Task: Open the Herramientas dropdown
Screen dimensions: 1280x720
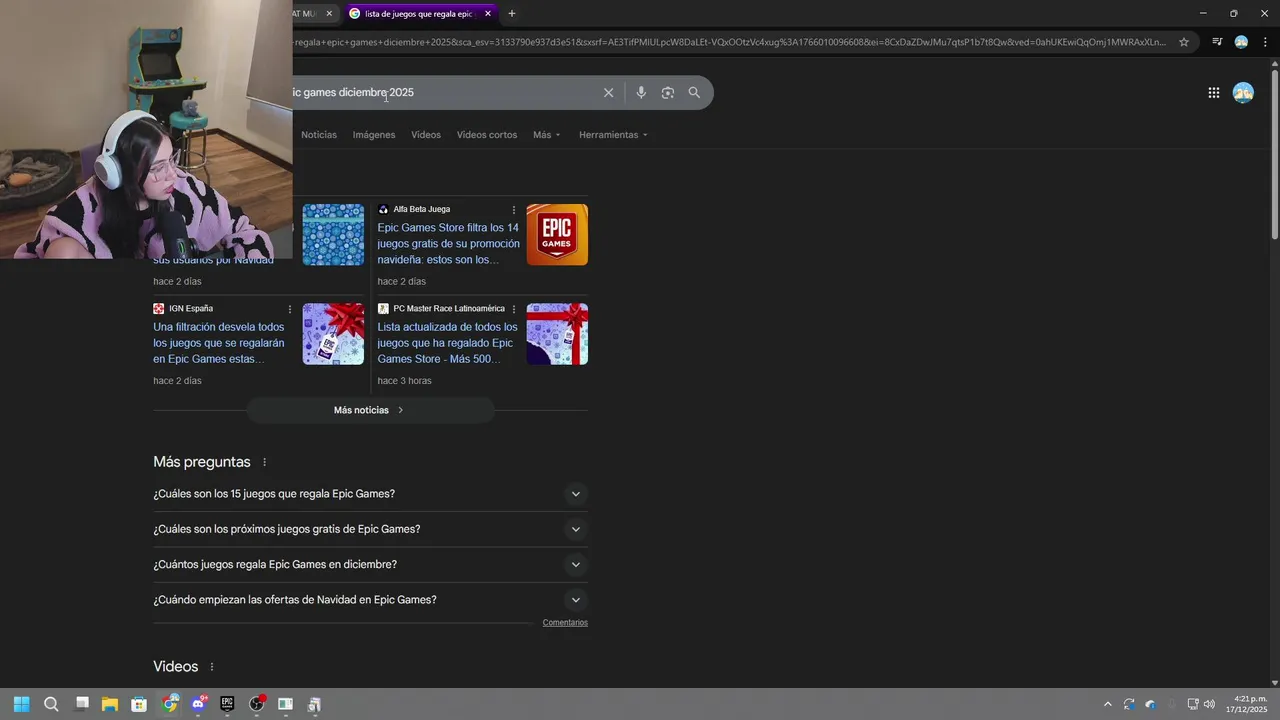Action: pos(613,135)
